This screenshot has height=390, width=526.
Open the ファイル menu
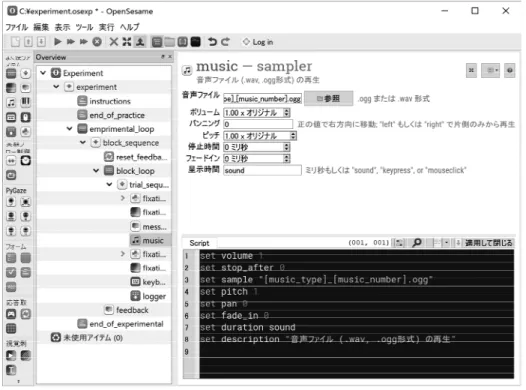point(16,27)
